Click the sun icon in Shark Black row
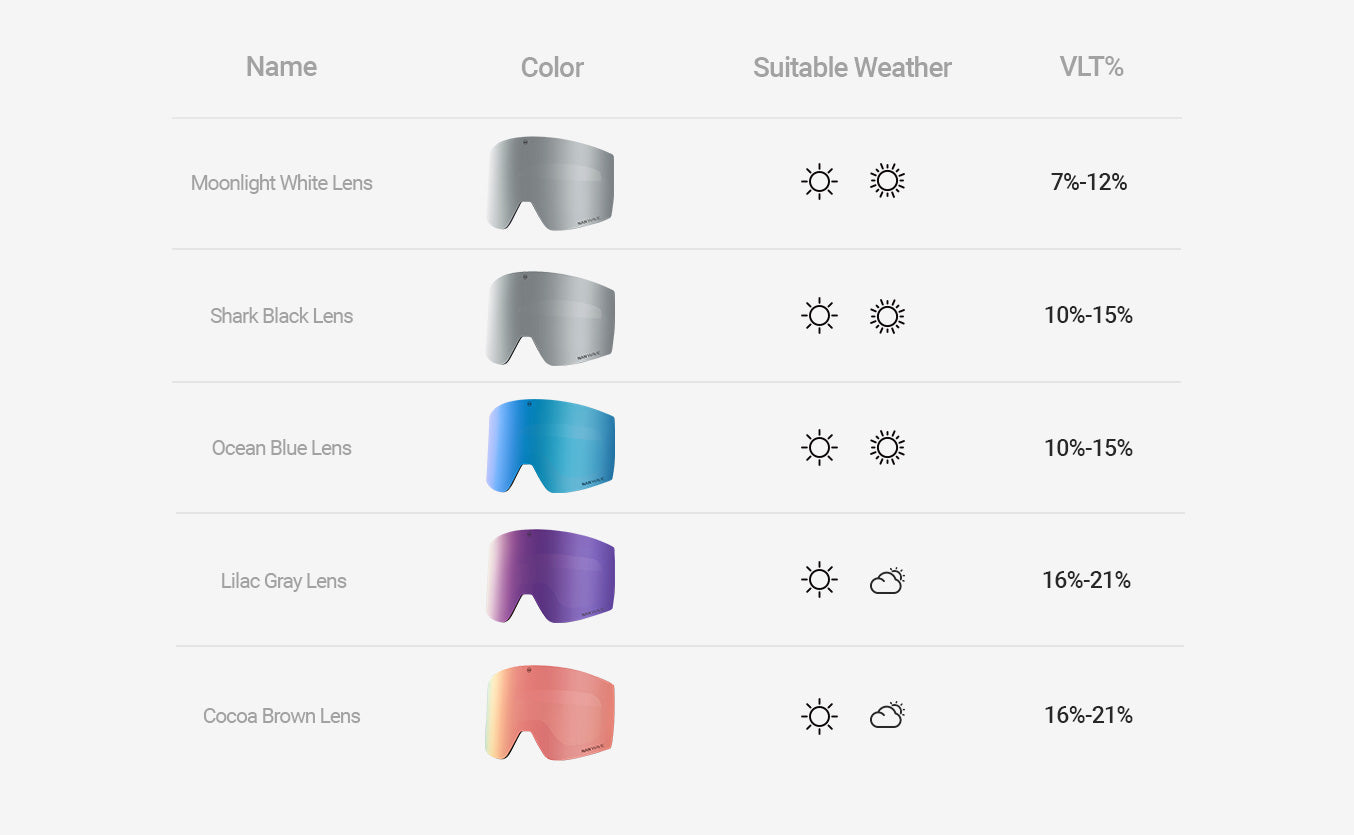The height and width of the screenshot is (835, 1354). point(819,316)
